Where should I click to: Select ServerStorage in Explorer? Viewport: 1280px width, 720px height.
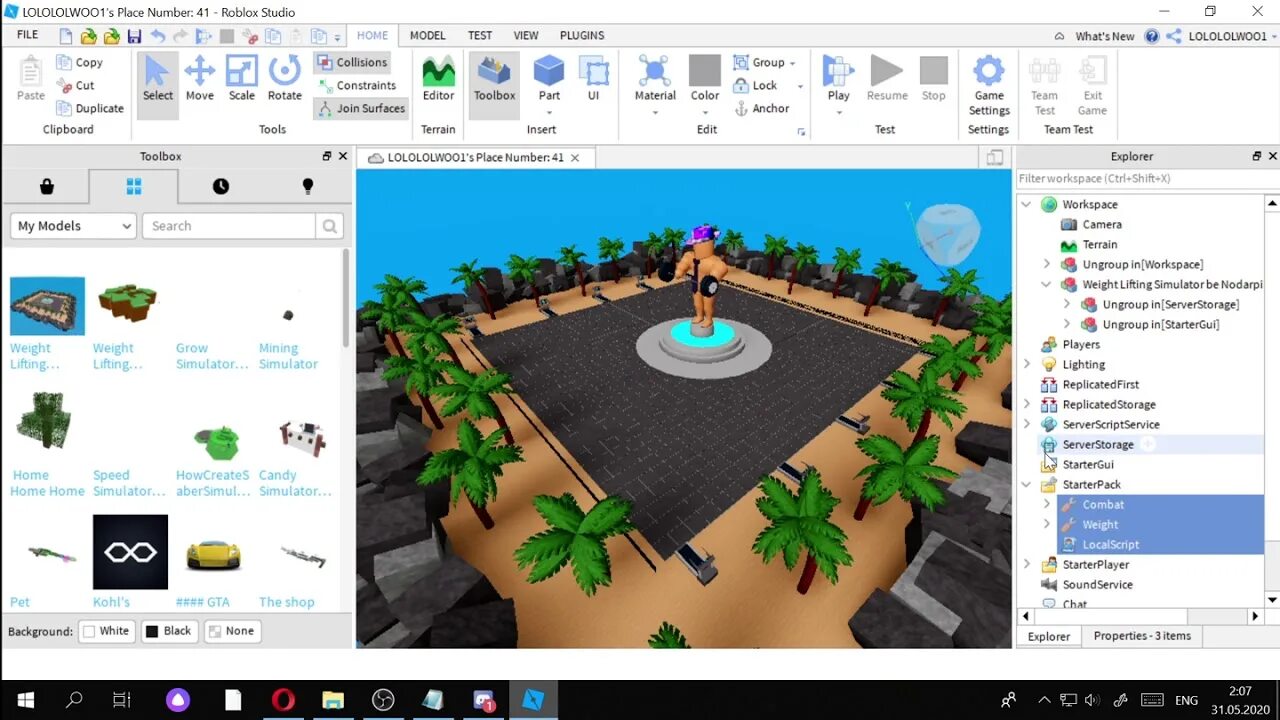coord(1097,444)
